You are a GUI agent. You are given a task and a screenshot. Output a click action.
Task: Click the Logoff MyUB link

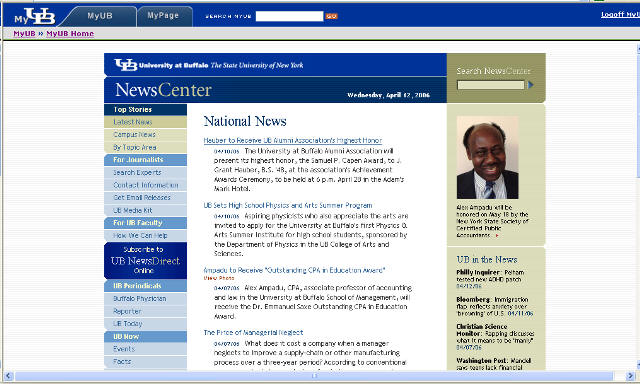point(620,14)
